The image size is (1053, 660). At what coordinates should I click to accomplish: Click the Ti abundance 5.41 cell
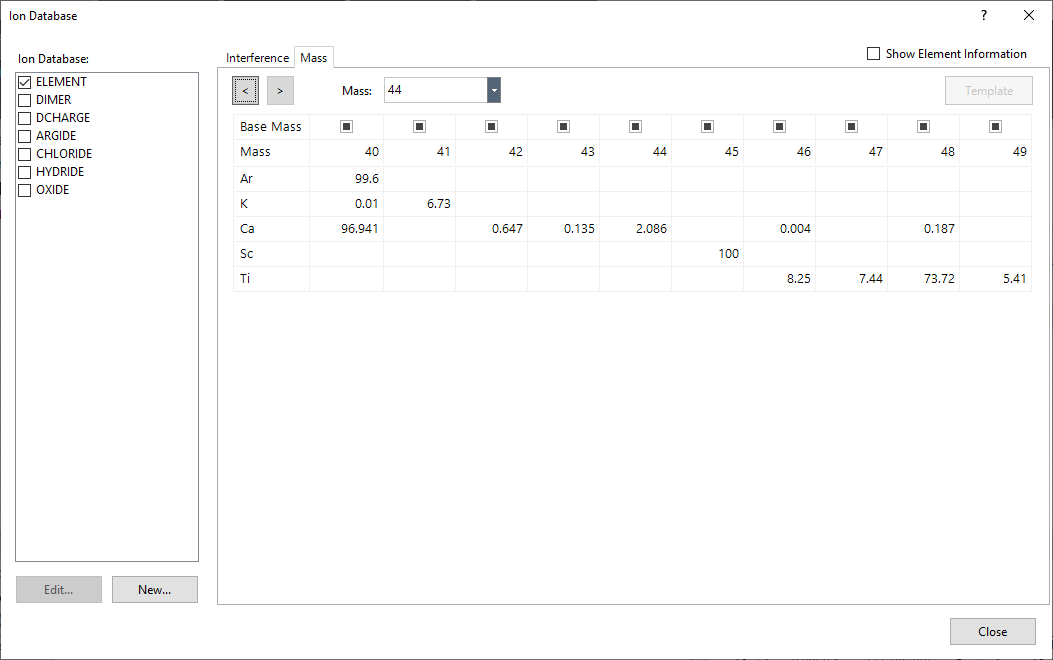(x=995, y=279)
